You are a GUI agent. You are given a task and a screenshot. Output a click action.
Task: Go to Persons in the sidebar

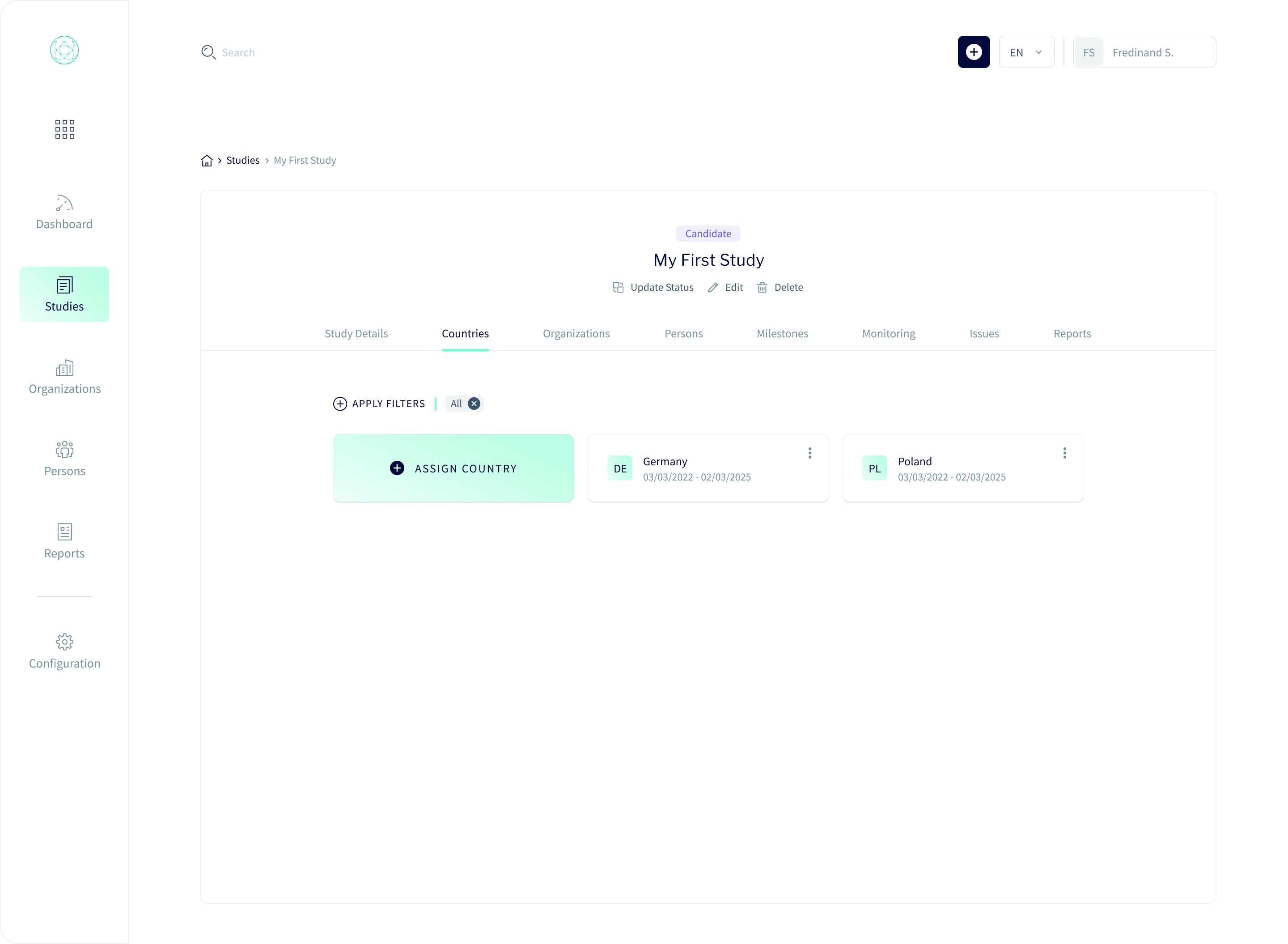coord(64,459)
